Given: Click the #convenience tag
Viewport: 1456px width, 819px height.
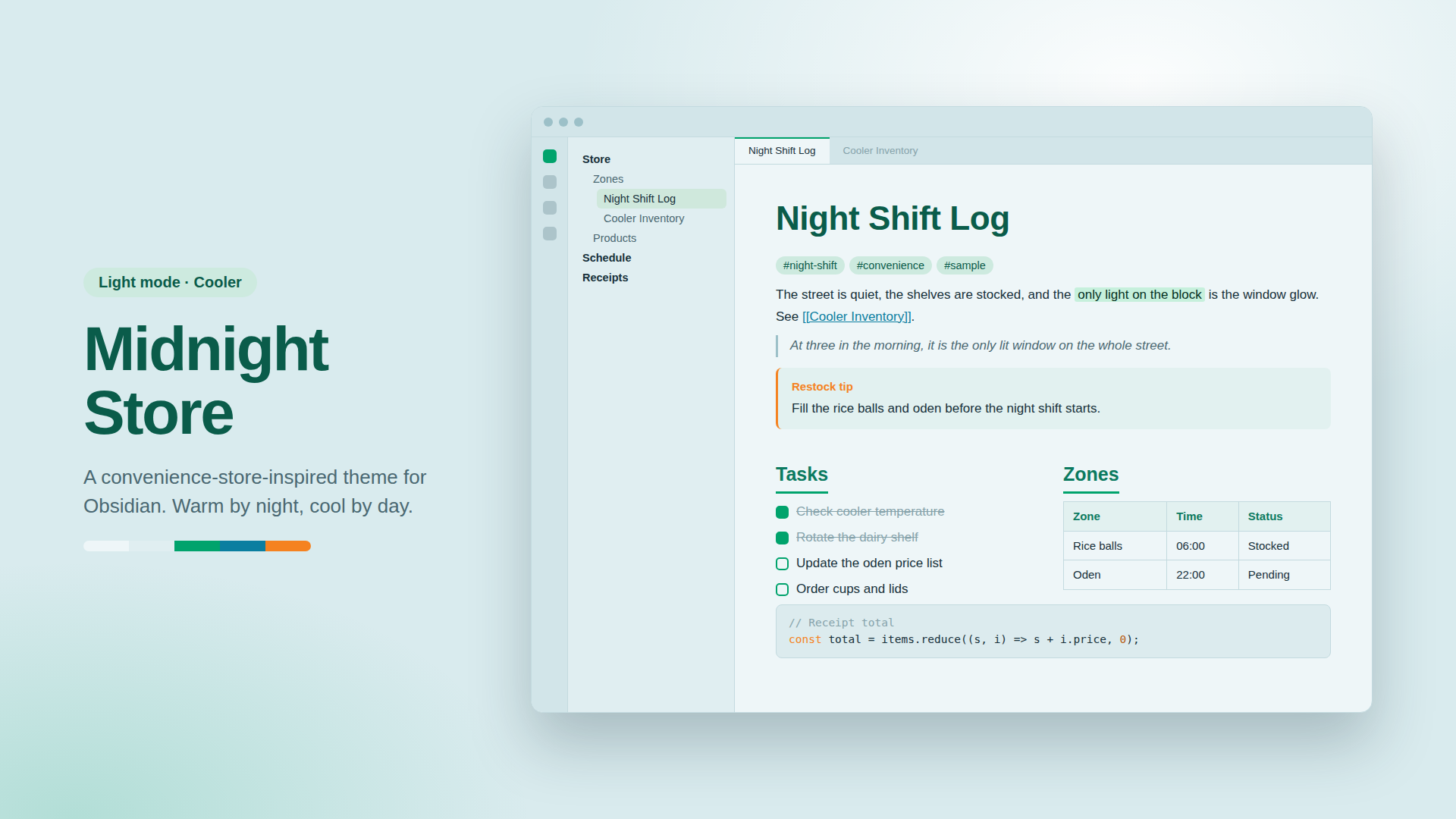Looking at the screenshot, I should [x=890, y=265].
